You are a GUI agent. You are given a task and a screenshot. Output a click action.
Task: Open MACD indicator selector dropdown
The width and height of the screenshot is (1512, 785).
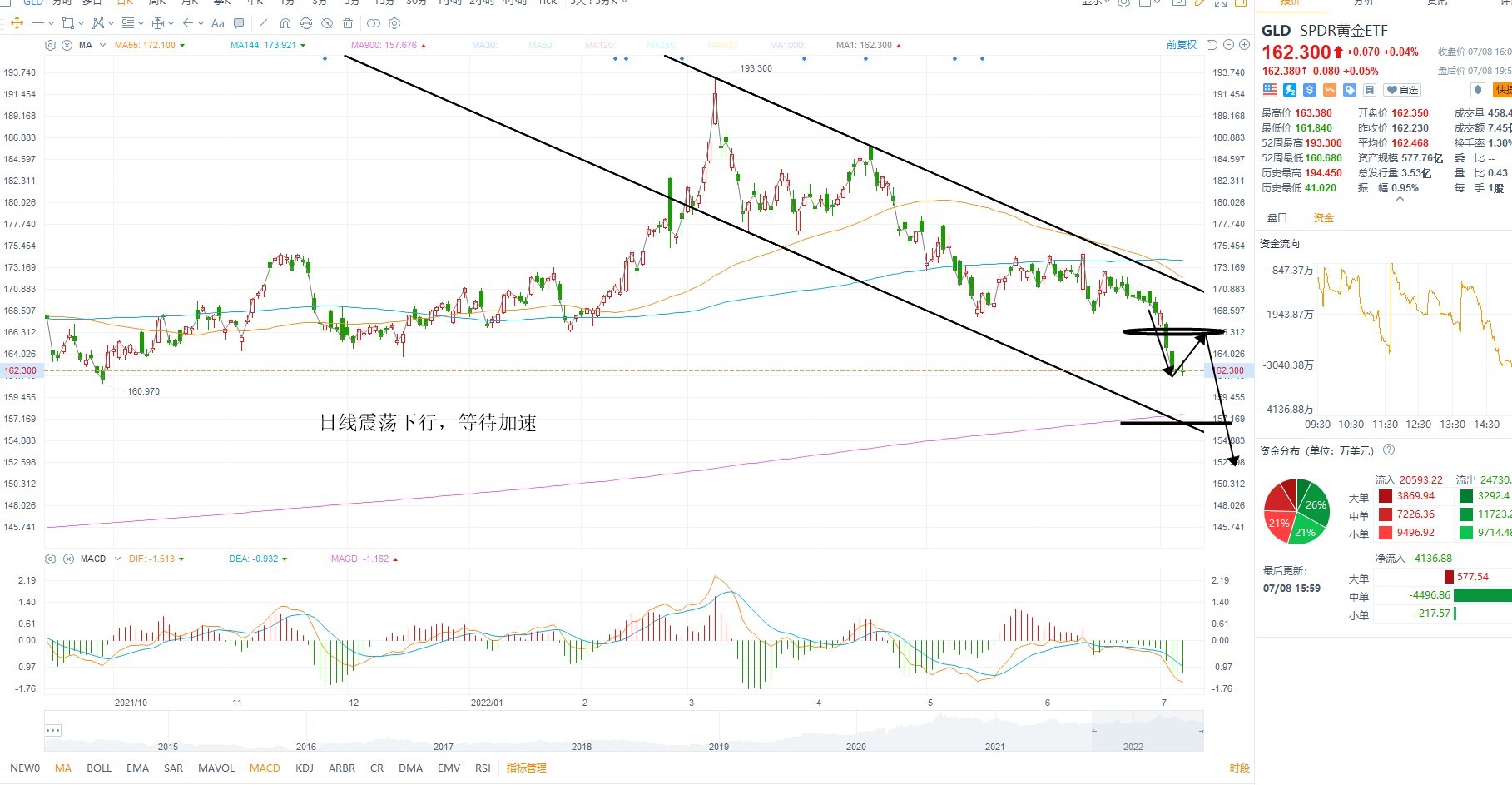click(x=117, y=559)
